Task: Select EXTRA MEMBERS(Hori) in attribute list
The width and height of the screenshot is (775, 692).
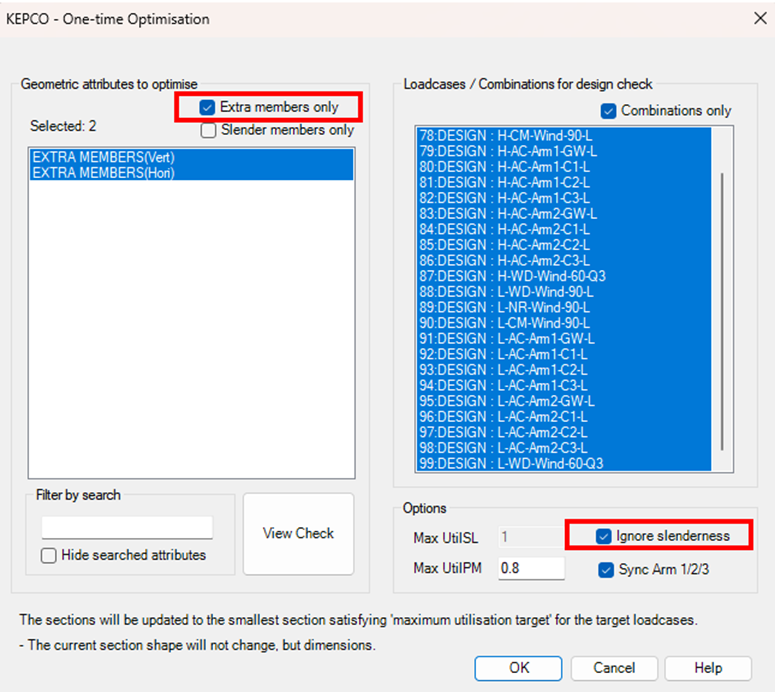Action: [110, 173]
